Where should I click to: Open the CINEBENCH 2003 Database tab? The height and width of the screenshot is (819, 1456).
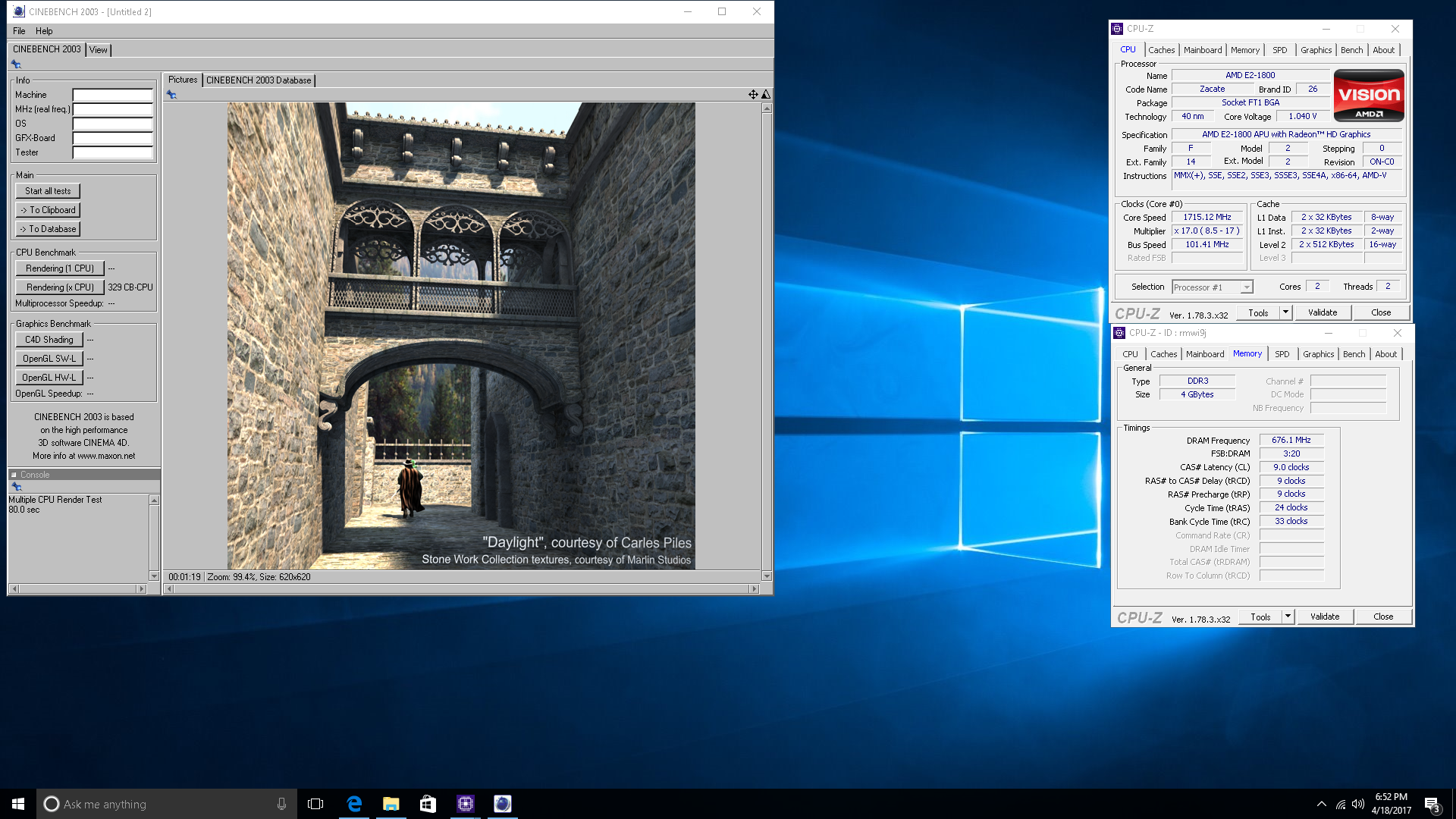(x=259, y=80)
